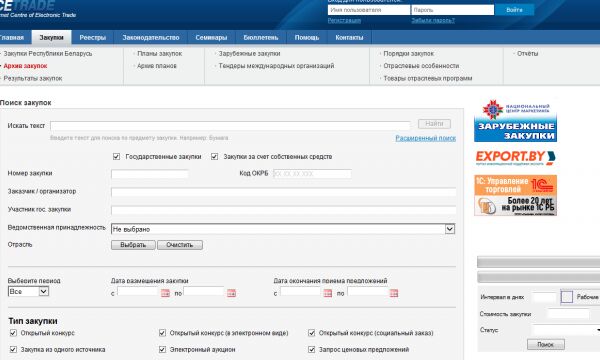Open Выберите период dropdown
The image size is (600, 360).
click(29, 292)
